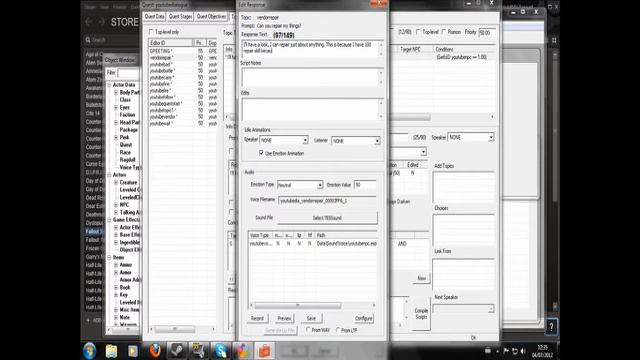The width and height of the screenshot is (640, 360).
Task: Switch to Quest Objectives tab
Action: pos(211,16)
